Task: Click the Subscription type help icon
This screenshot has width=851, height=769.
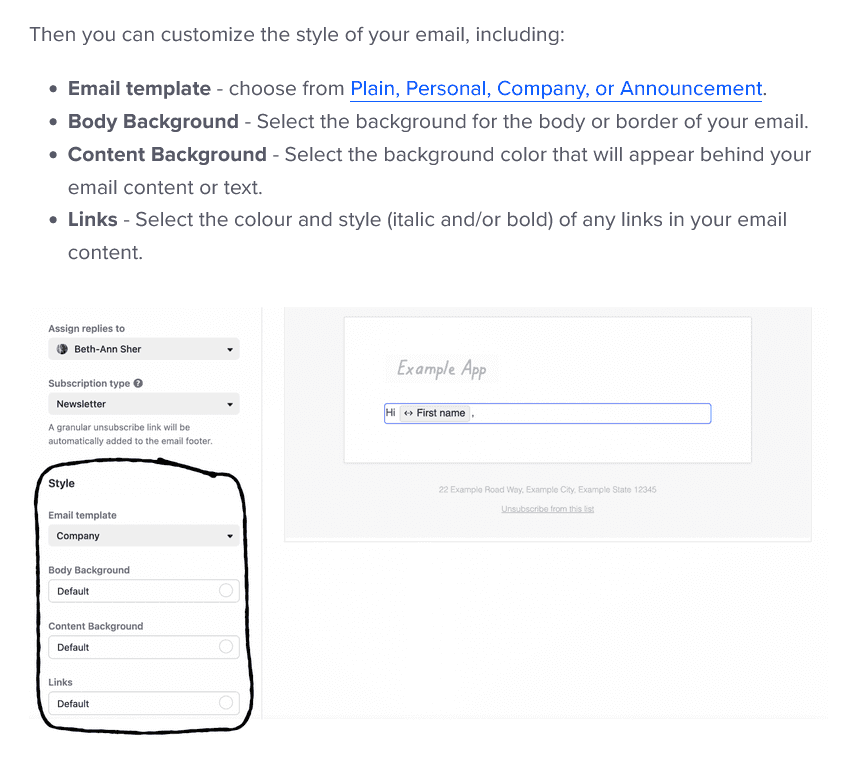Action: pyautogui.click(x=137, y=383)
